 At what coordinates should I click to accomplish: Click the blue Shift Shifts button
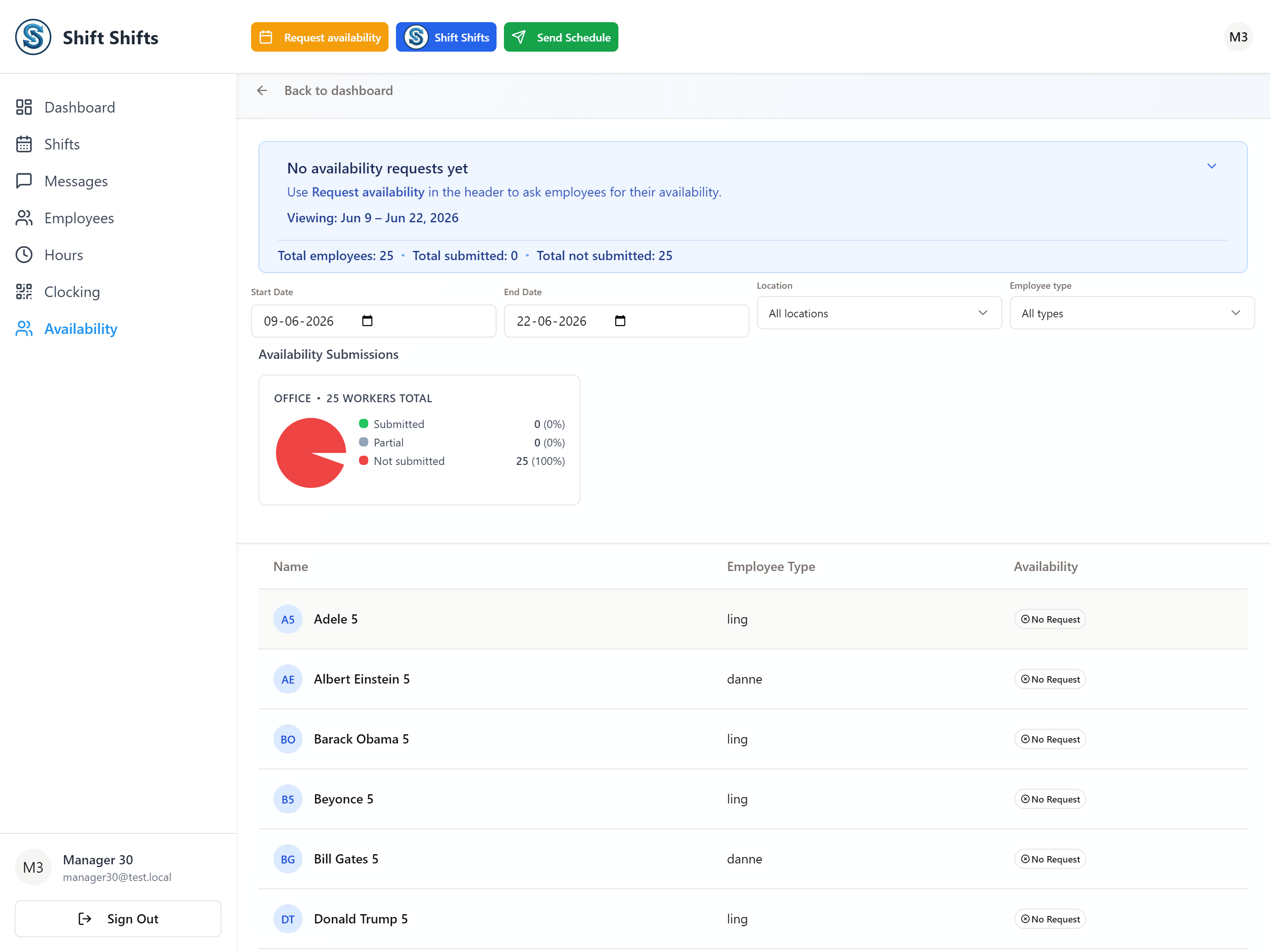[446, 37]
